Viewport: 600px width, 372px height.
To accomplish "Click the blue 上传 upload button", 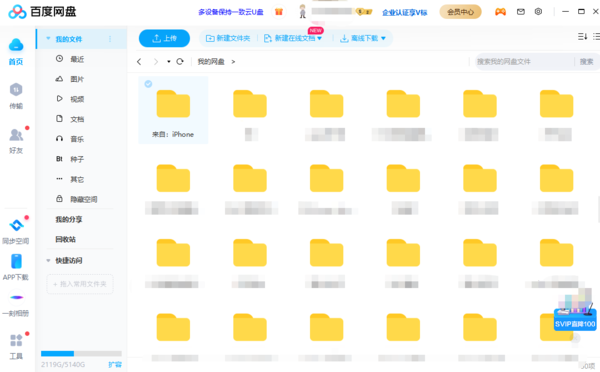I will [x=164, y=38].
